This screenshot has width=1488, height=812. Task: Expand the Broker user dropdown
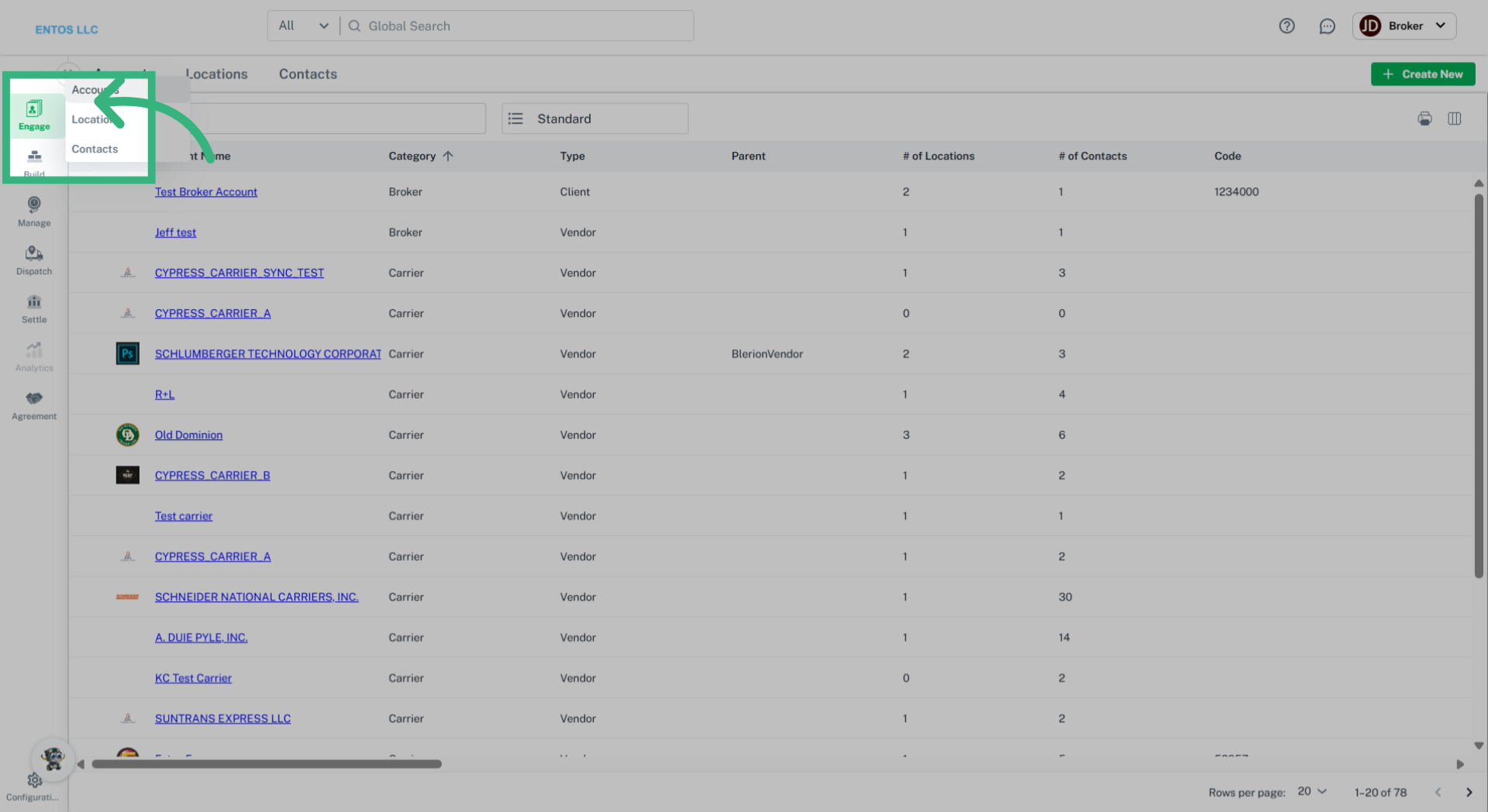point(1404,26)
